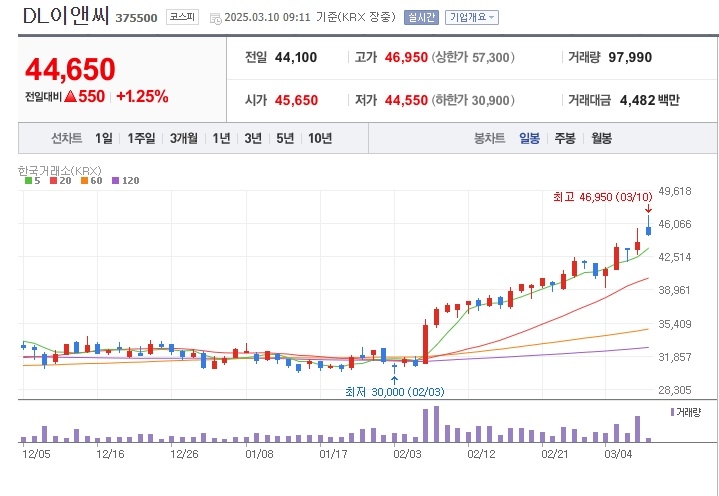Click the clock icon beside the date

click(x=216, y=18)
